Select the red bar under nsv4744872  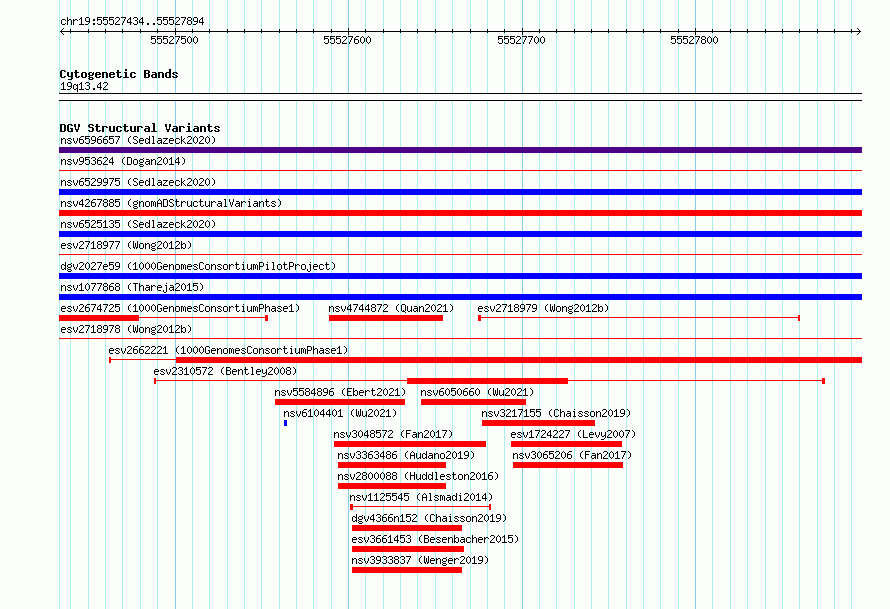[386, 318]
